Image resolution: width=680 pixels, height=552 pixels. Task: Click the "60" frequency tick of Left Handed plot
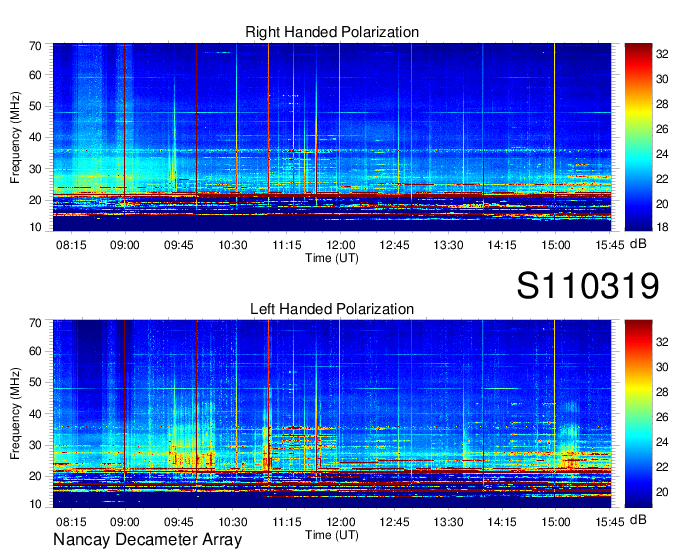pos(35,351)
